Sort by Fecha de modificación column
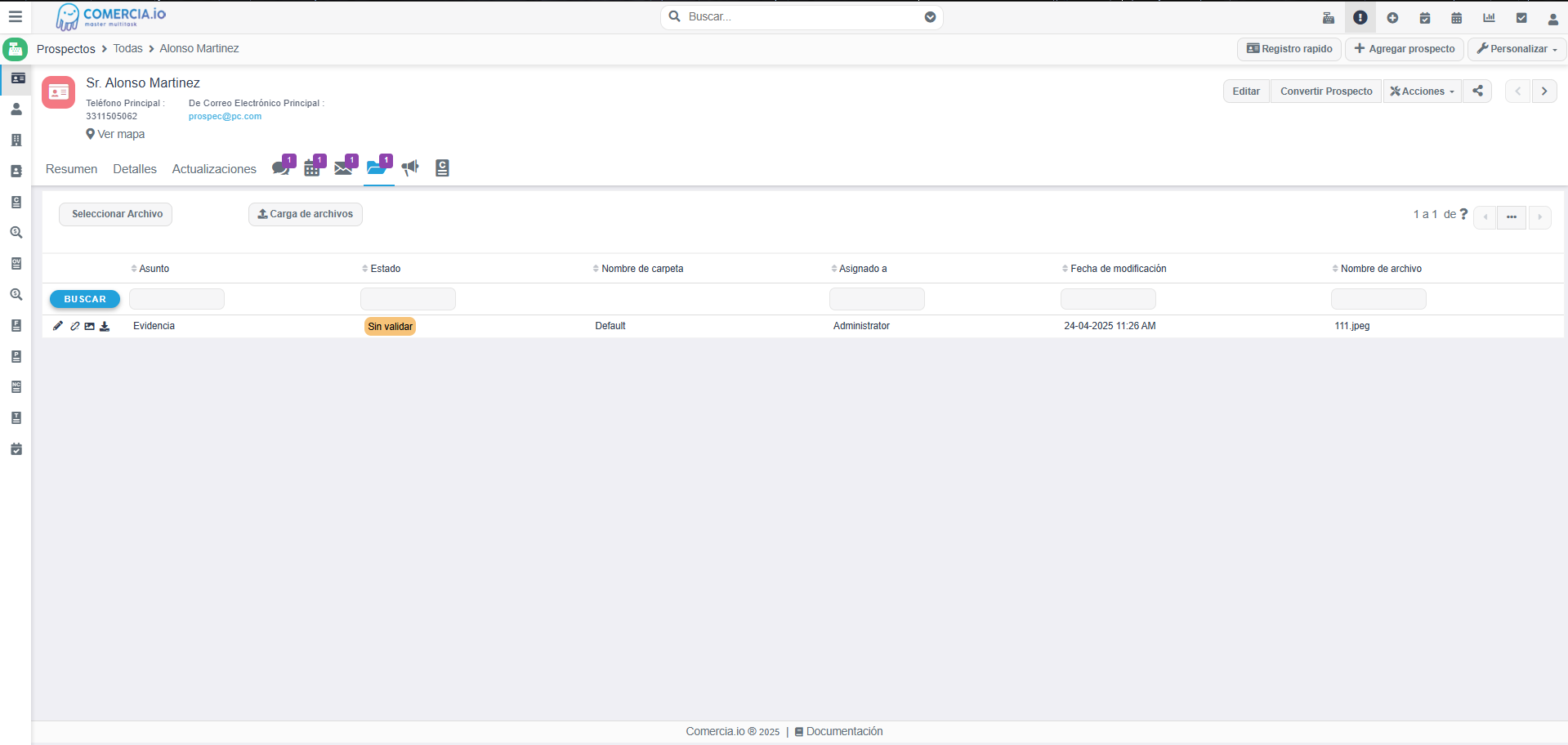Screen dimensions: 1568x745 click(x=1115, y=269)
